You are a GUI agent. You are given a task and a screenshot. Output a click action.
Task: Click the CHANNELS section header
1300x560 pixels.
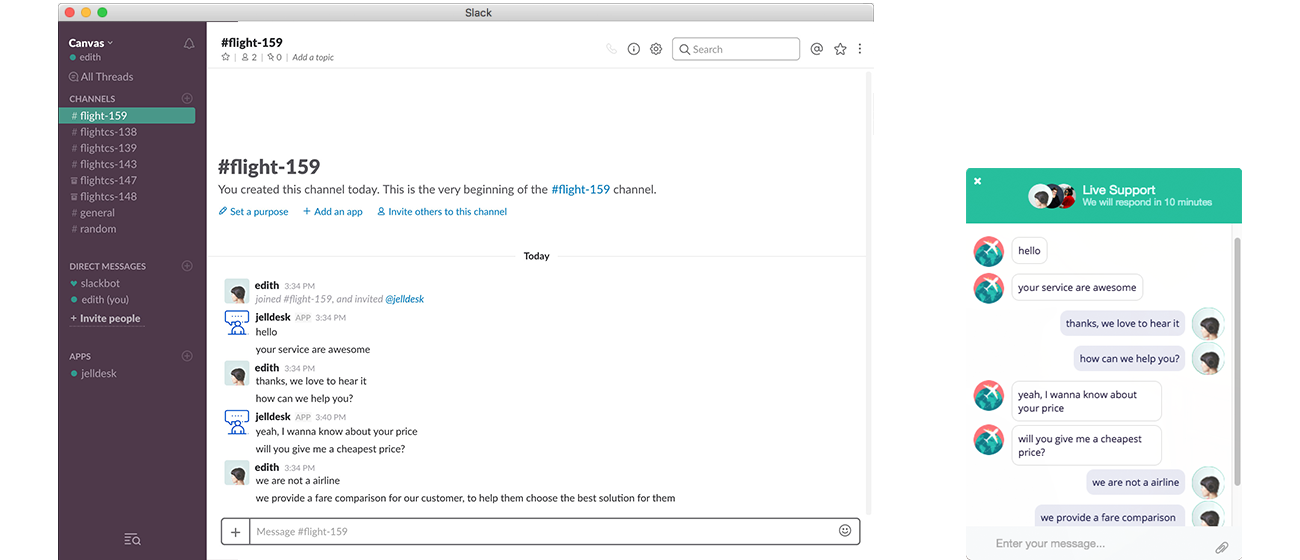click(x=92, y=99)
